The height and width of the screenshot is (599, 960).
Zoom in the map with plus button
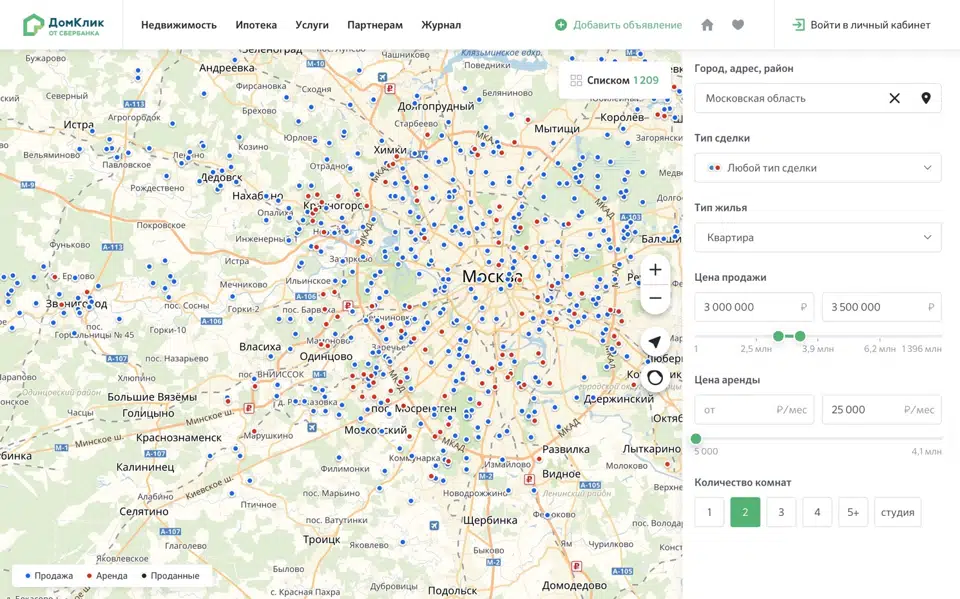click(x=655, y=269)
